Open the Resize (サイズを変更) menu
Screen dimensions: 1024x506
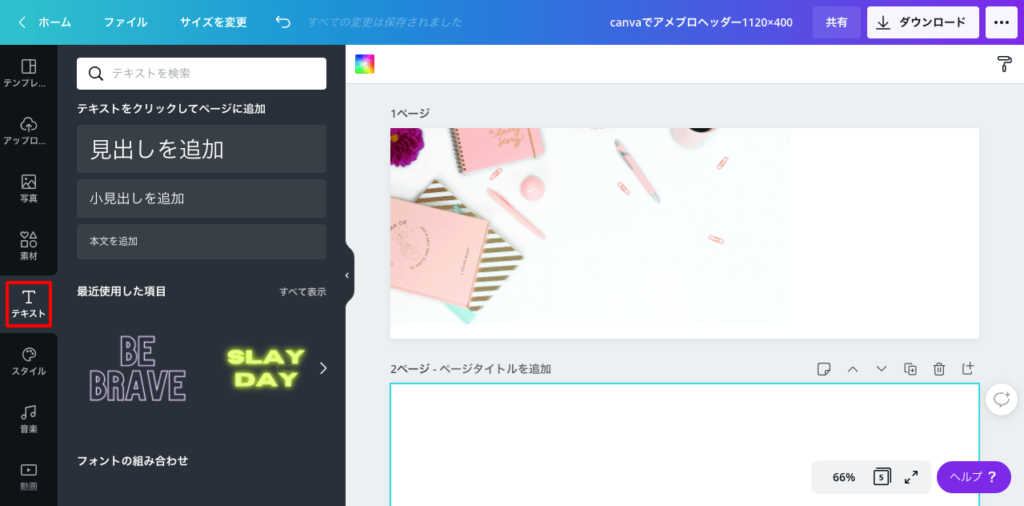(x=214, y=22)
